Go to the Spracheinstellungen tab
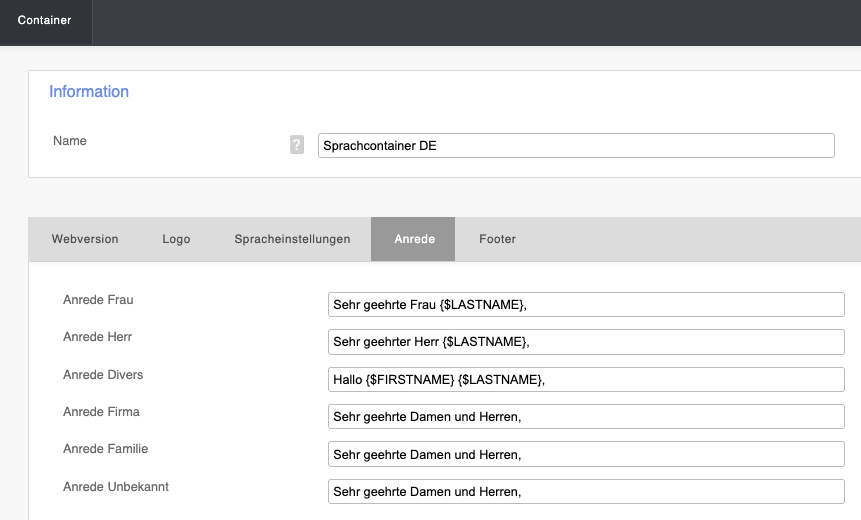 point(292,239)
